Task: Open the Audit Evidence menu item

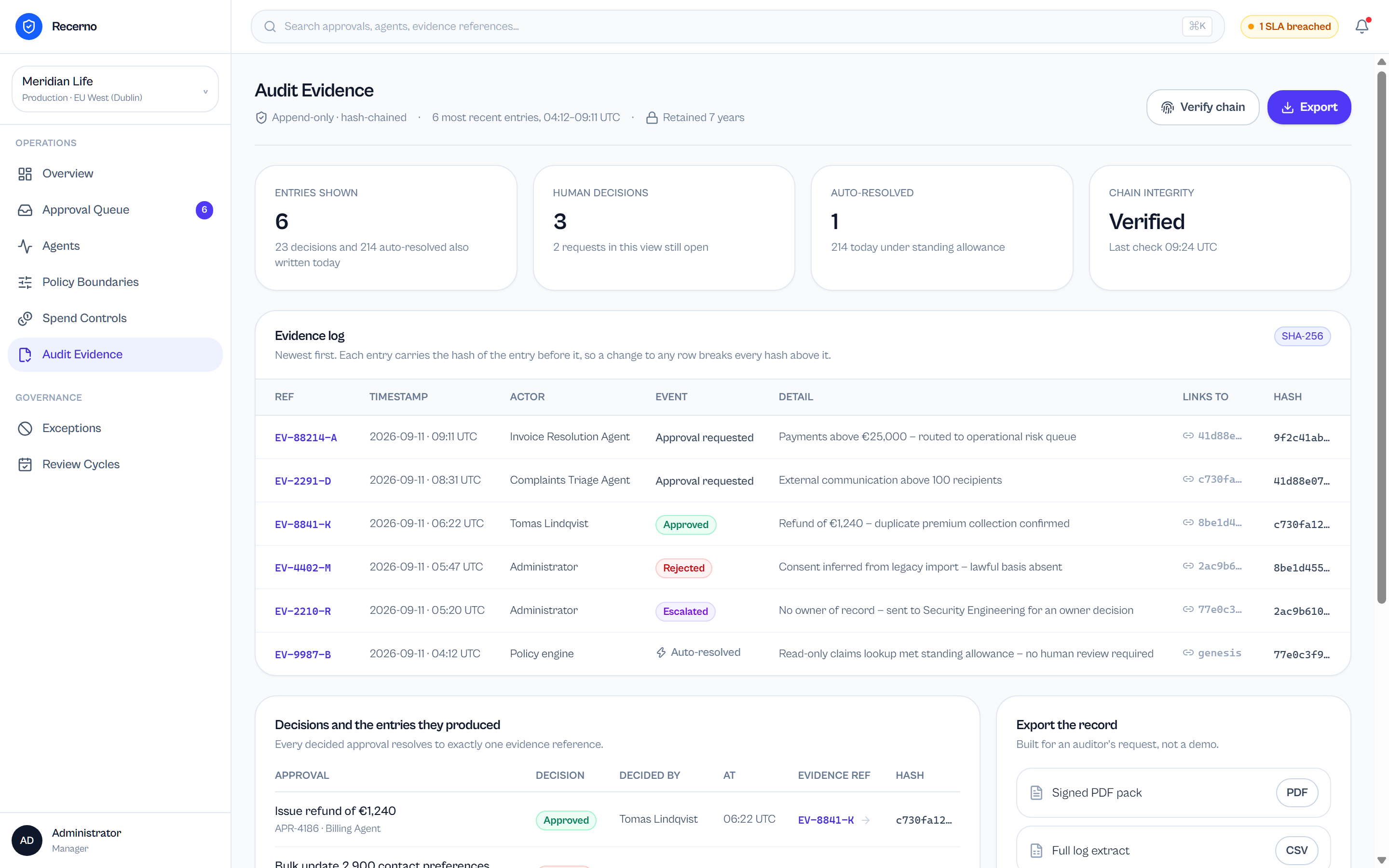Action: [115, 355]
